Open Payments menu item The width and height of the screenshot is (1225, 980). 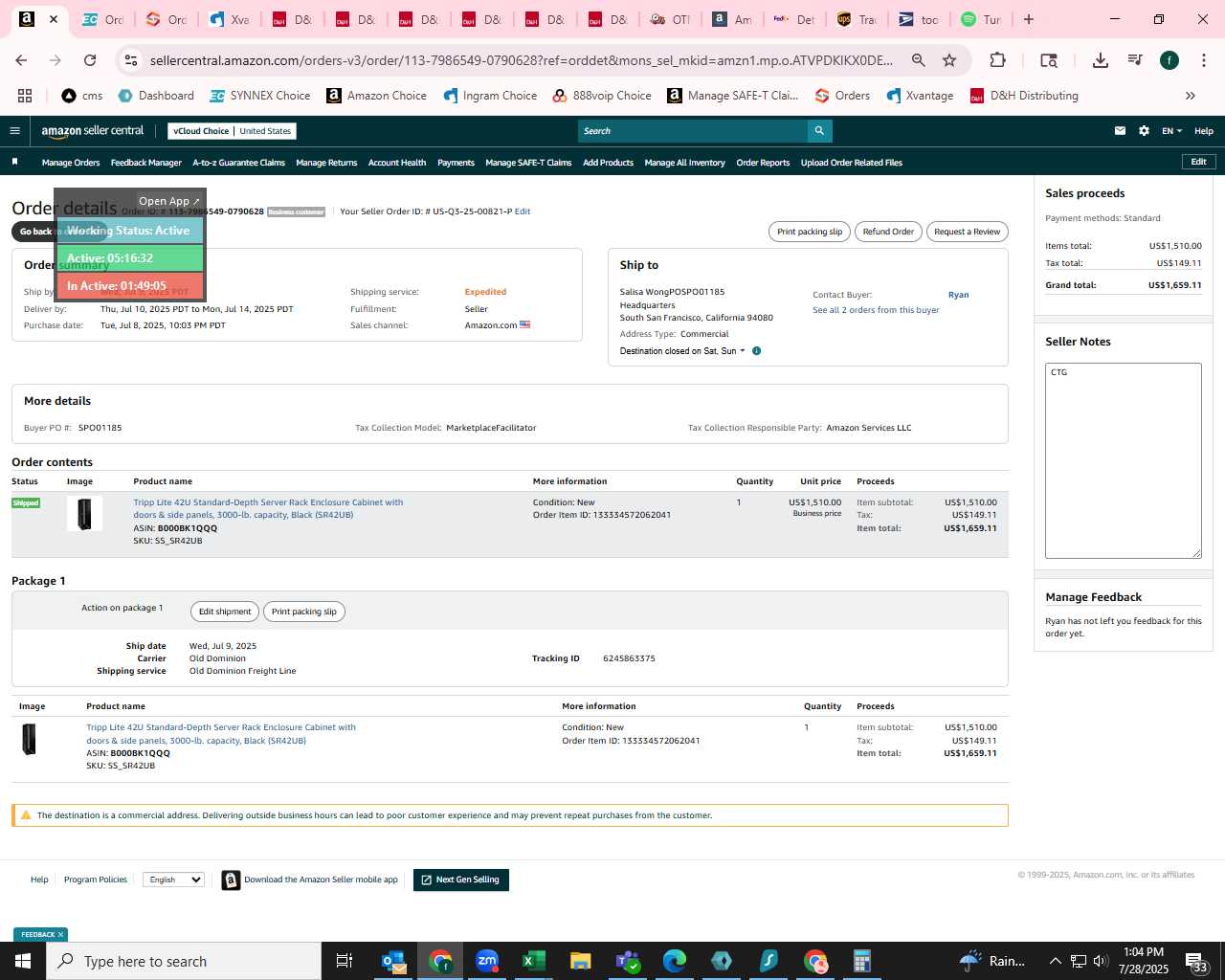pyautogui.click(x=456, y=163)
